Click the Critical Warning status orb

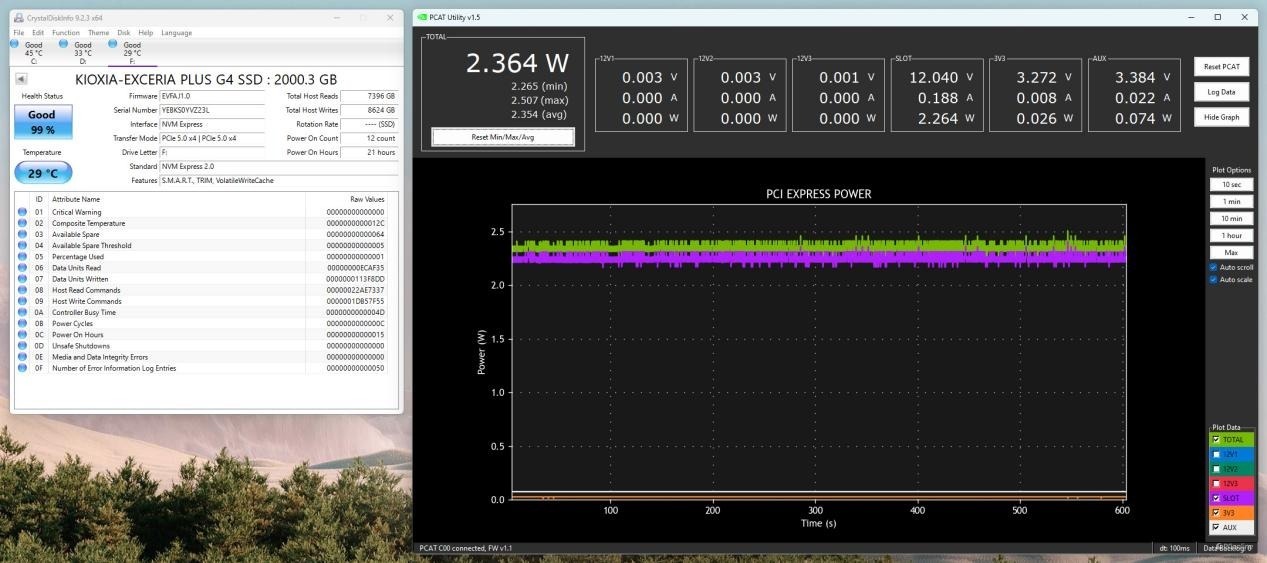click(22, 212)
